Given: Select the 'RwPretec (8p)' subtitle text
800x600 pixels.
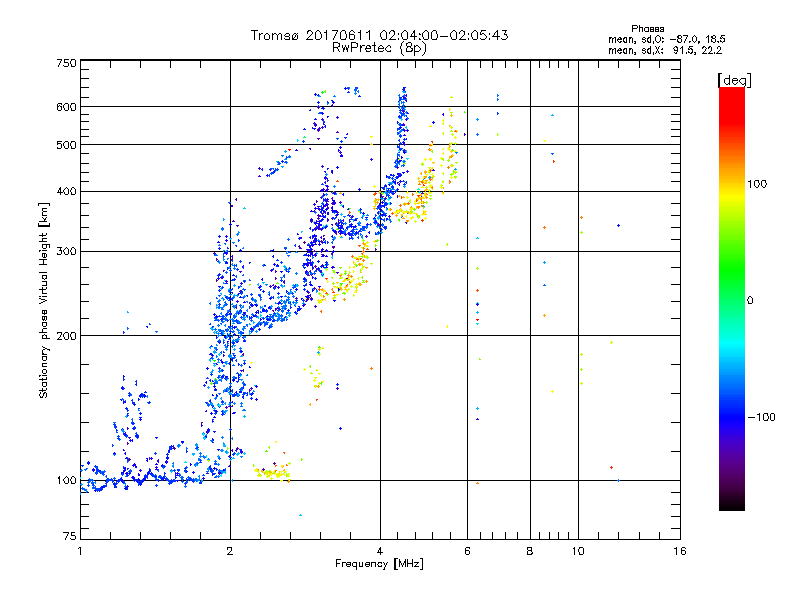Looking at the screenshot, I should (x=379, y=48).
